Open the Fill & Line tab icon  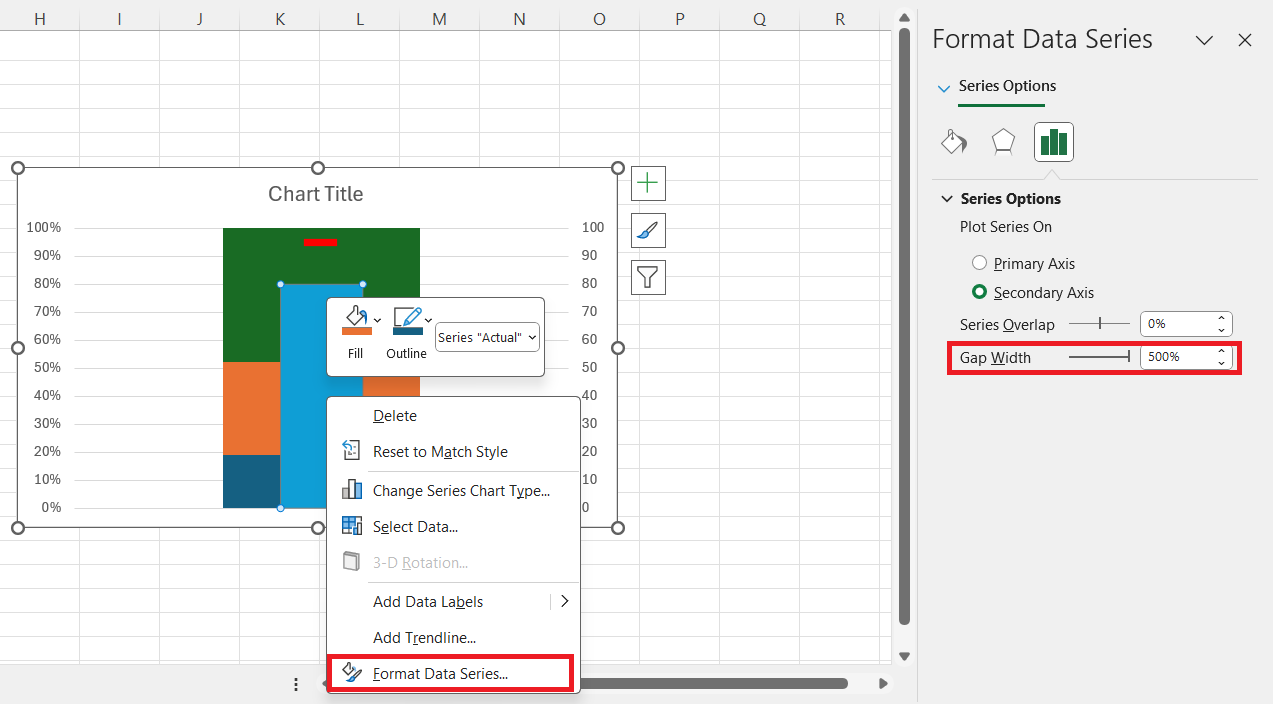point(954,142)
